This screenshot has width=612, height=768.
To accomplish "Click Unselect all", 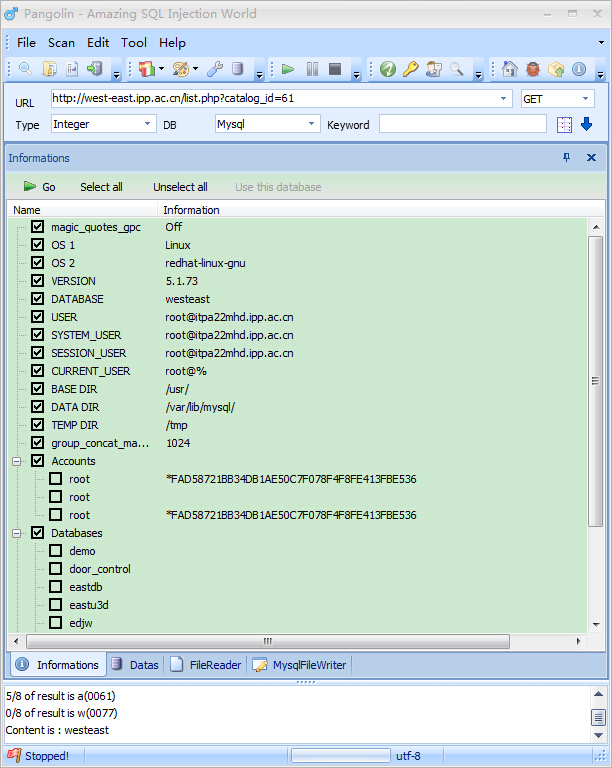I will (180, 187).
